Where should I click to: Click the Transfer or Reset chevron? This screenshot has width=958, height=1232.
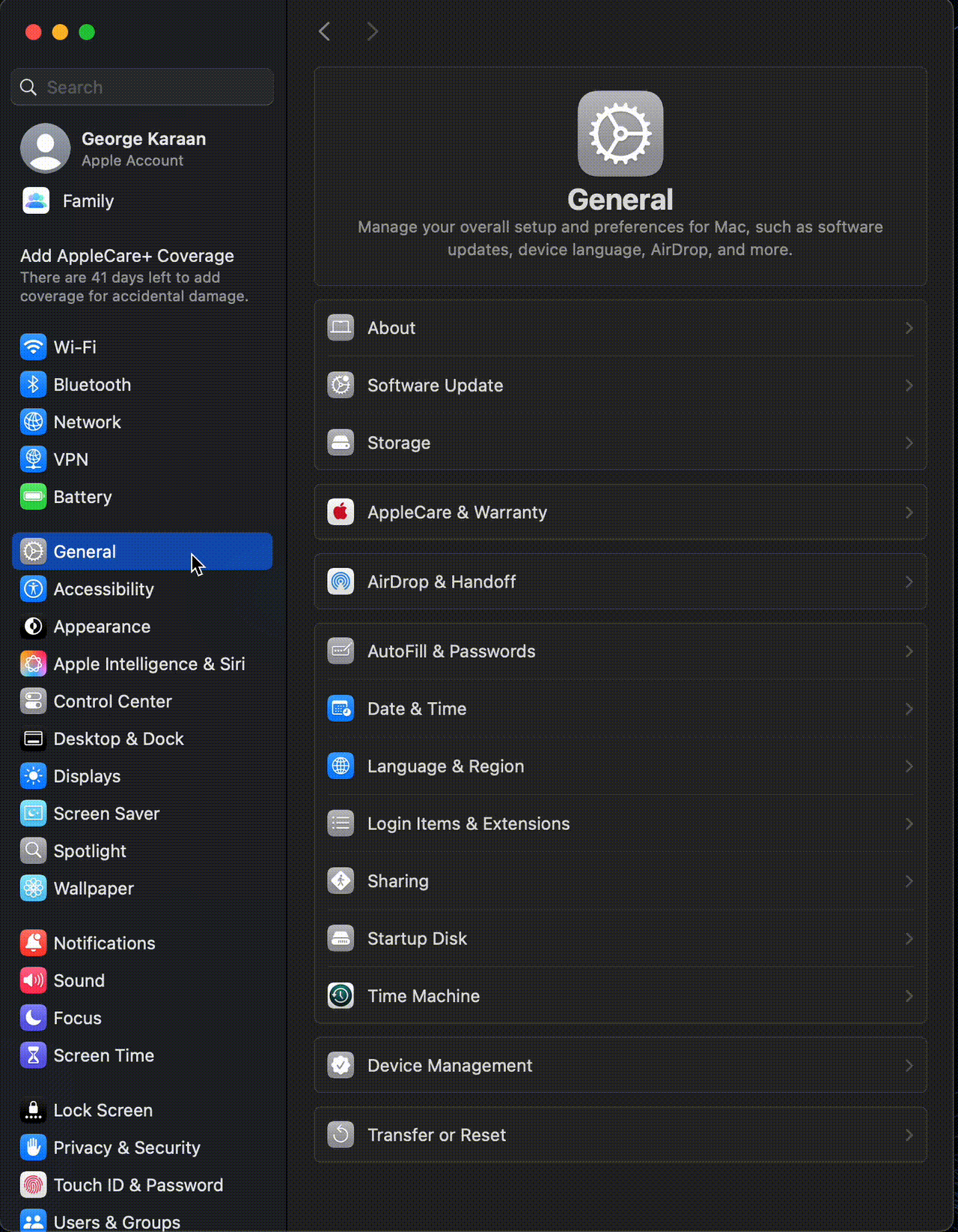click(909, 1135)
